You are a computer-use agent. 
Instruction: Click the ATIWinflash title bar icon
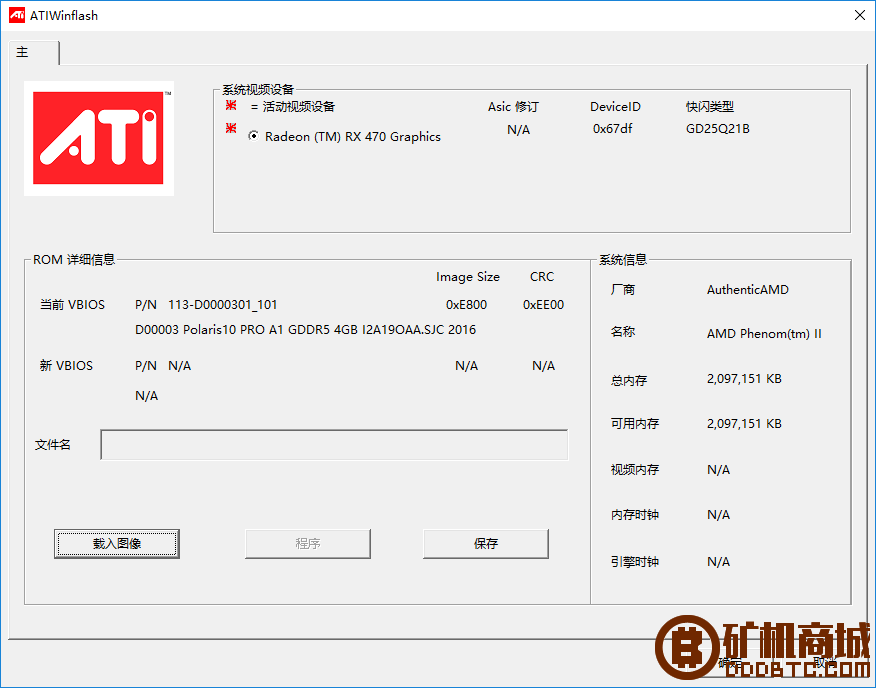(17, 15)
